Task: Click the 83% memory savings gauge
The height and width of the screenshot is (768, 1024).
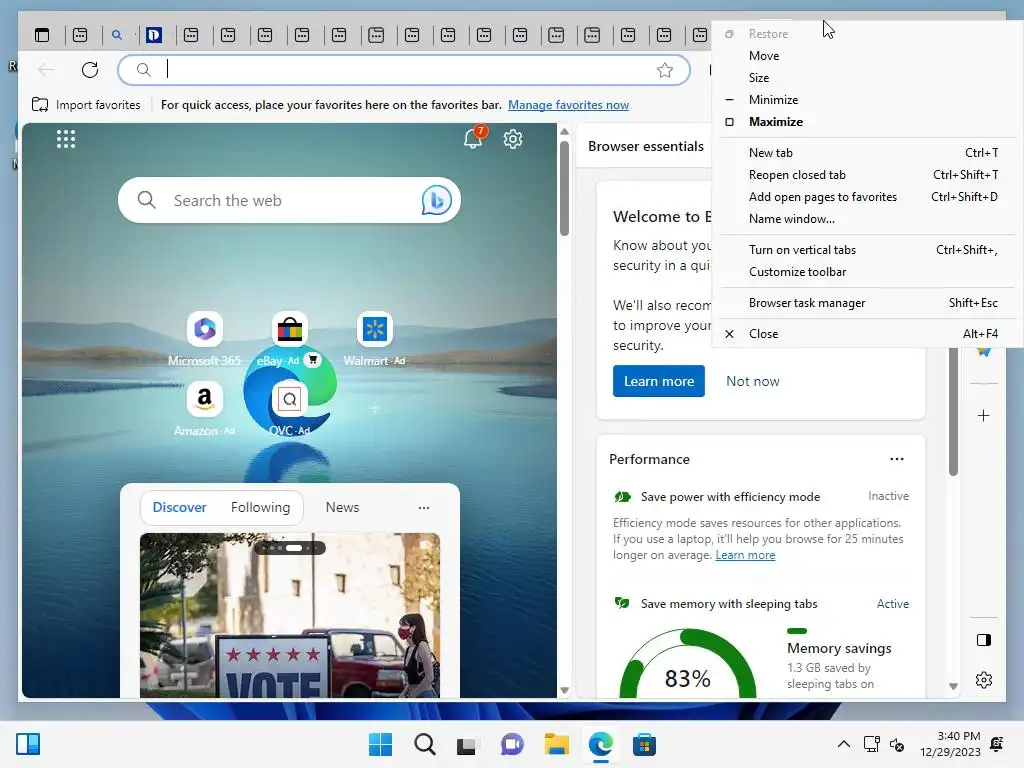Action: (688, 663)
